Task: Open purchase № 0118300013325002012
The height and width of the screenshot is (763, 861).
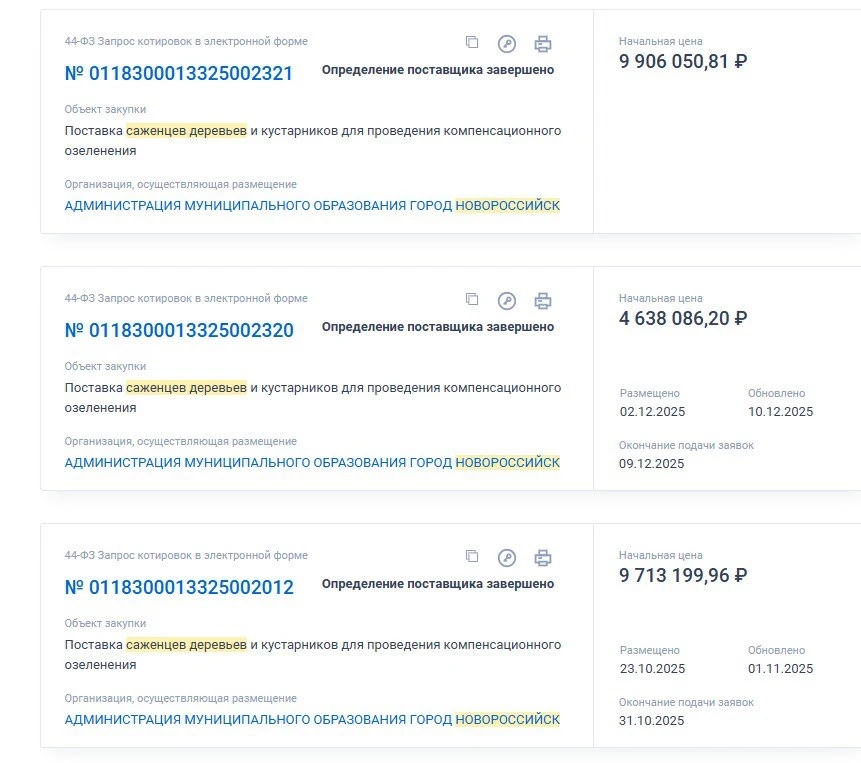Action: coord(179,588)
